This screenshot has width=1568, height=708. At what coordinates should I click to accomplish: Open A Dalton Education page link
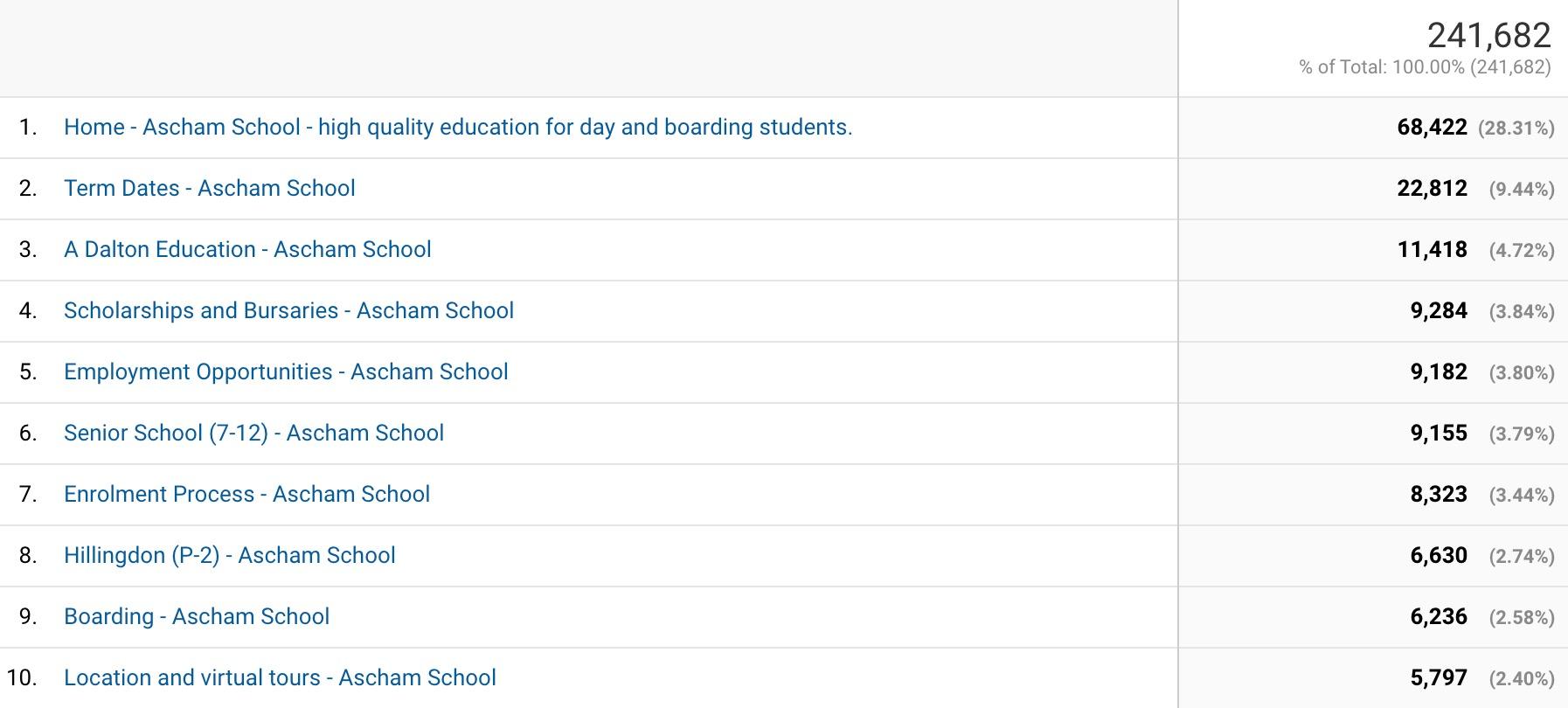(247, 250)
